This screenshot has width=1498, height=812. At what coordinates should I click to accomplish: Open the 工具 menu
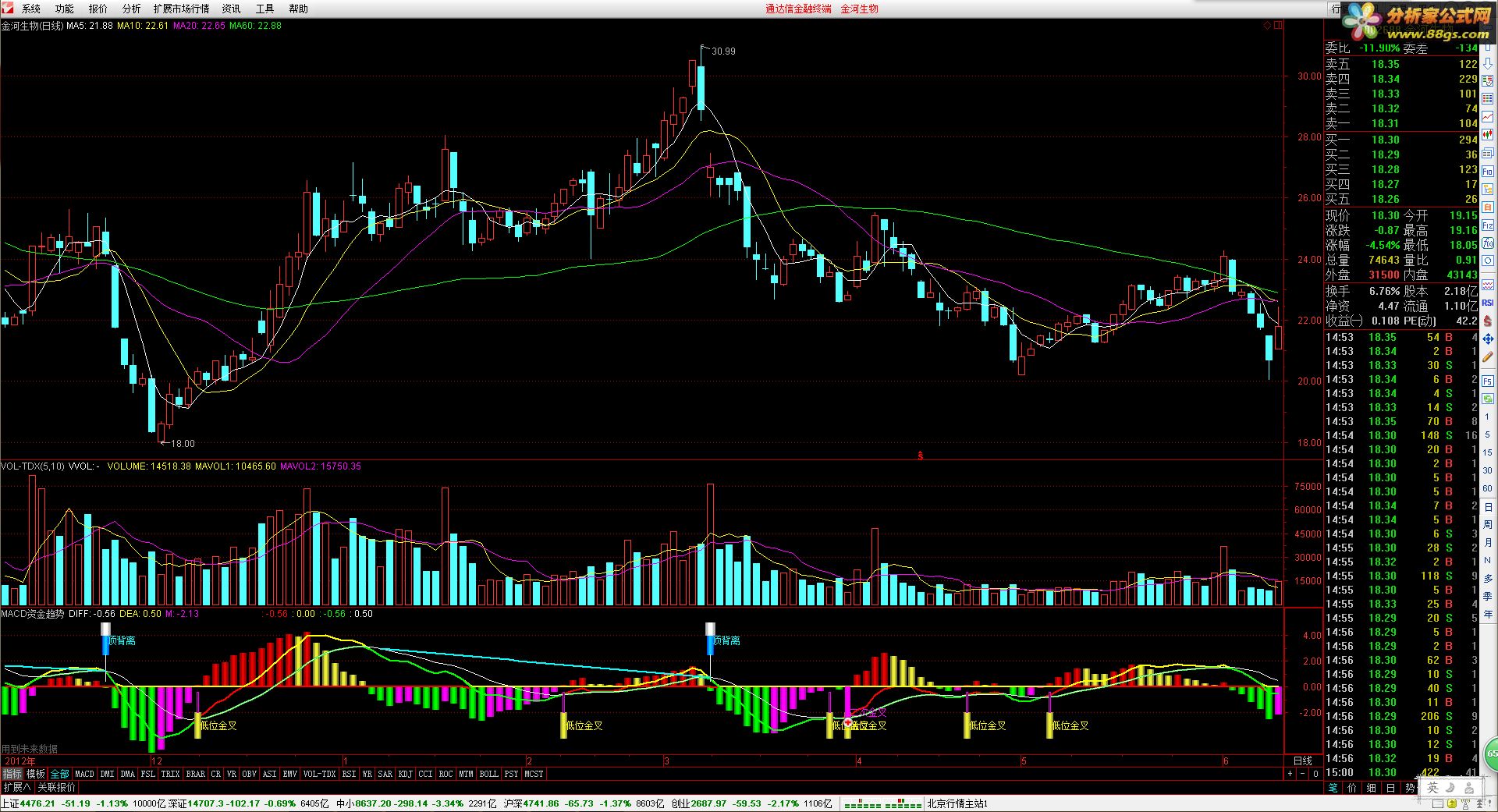click(x=265, y=9)
